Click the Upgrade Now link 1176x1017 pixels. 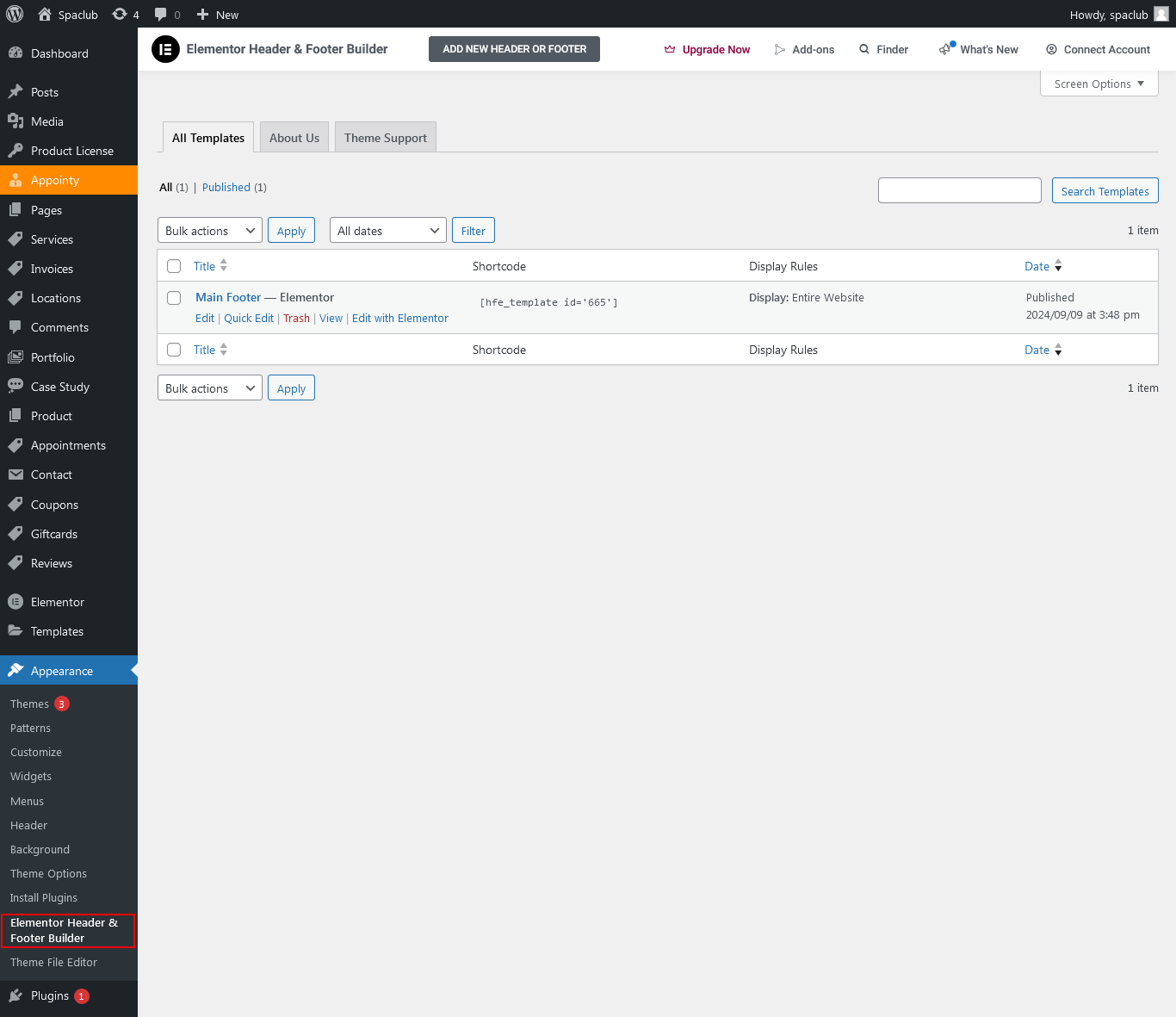pos(716,49)
